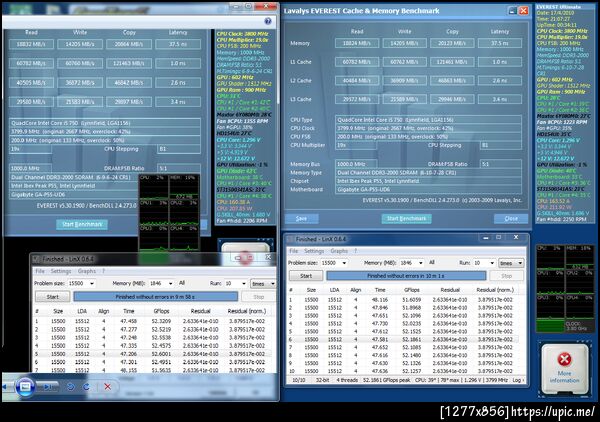Select row 1 with time 48.116 in right LinX
This screenshot has width=600, height=422.
(402, 300)
